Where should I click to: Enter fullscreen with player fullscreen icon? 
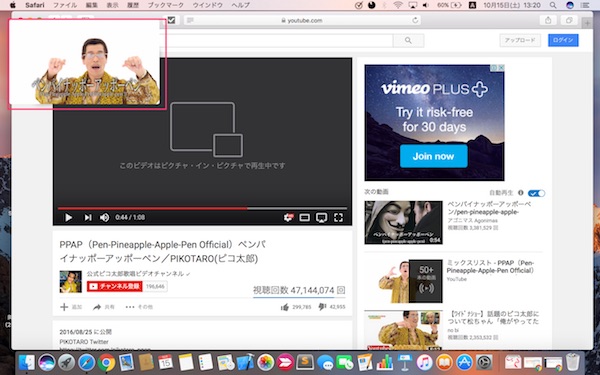[x=338, y=218]
